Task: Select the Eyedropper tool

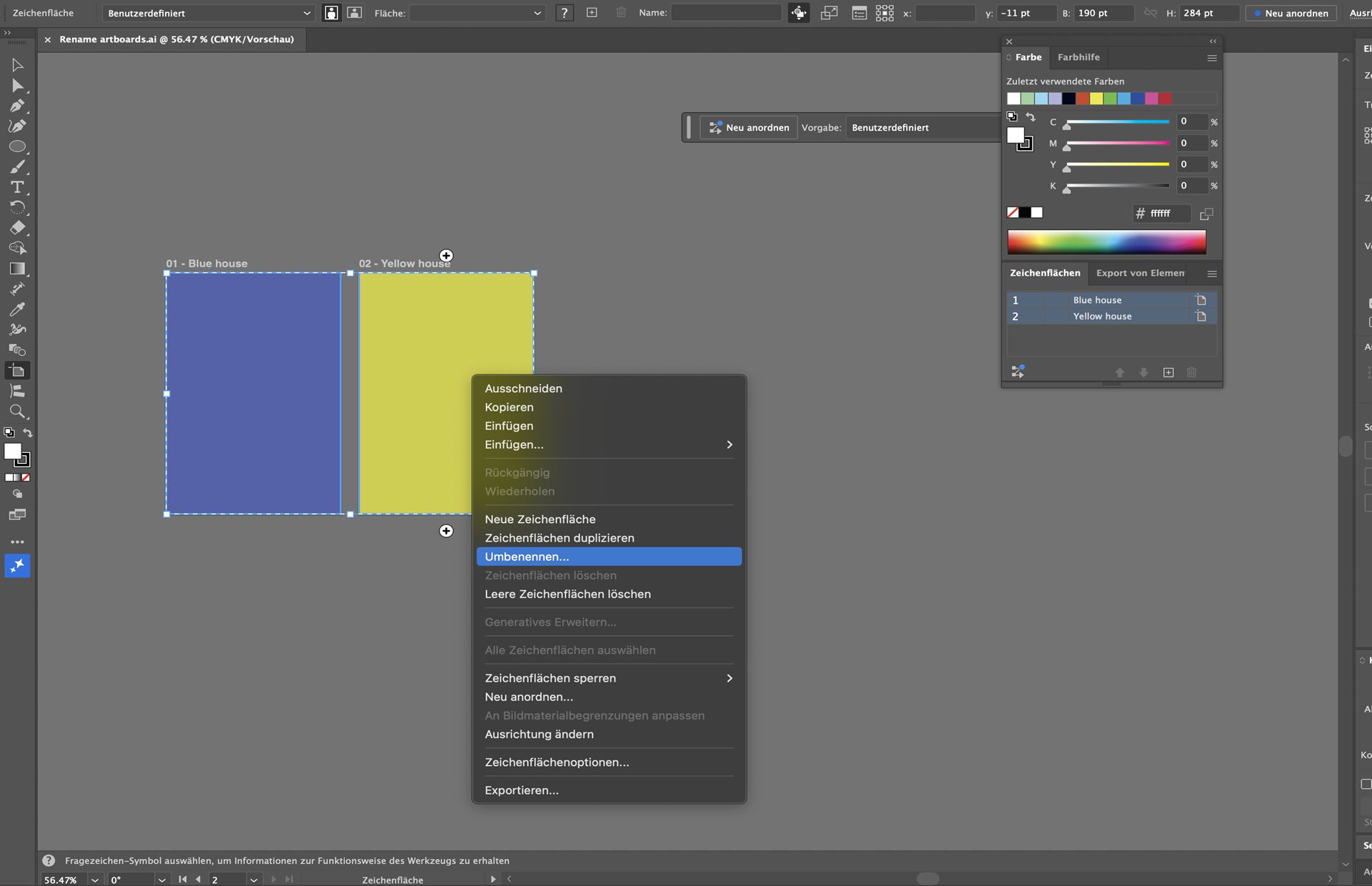Action: [17, 309]
